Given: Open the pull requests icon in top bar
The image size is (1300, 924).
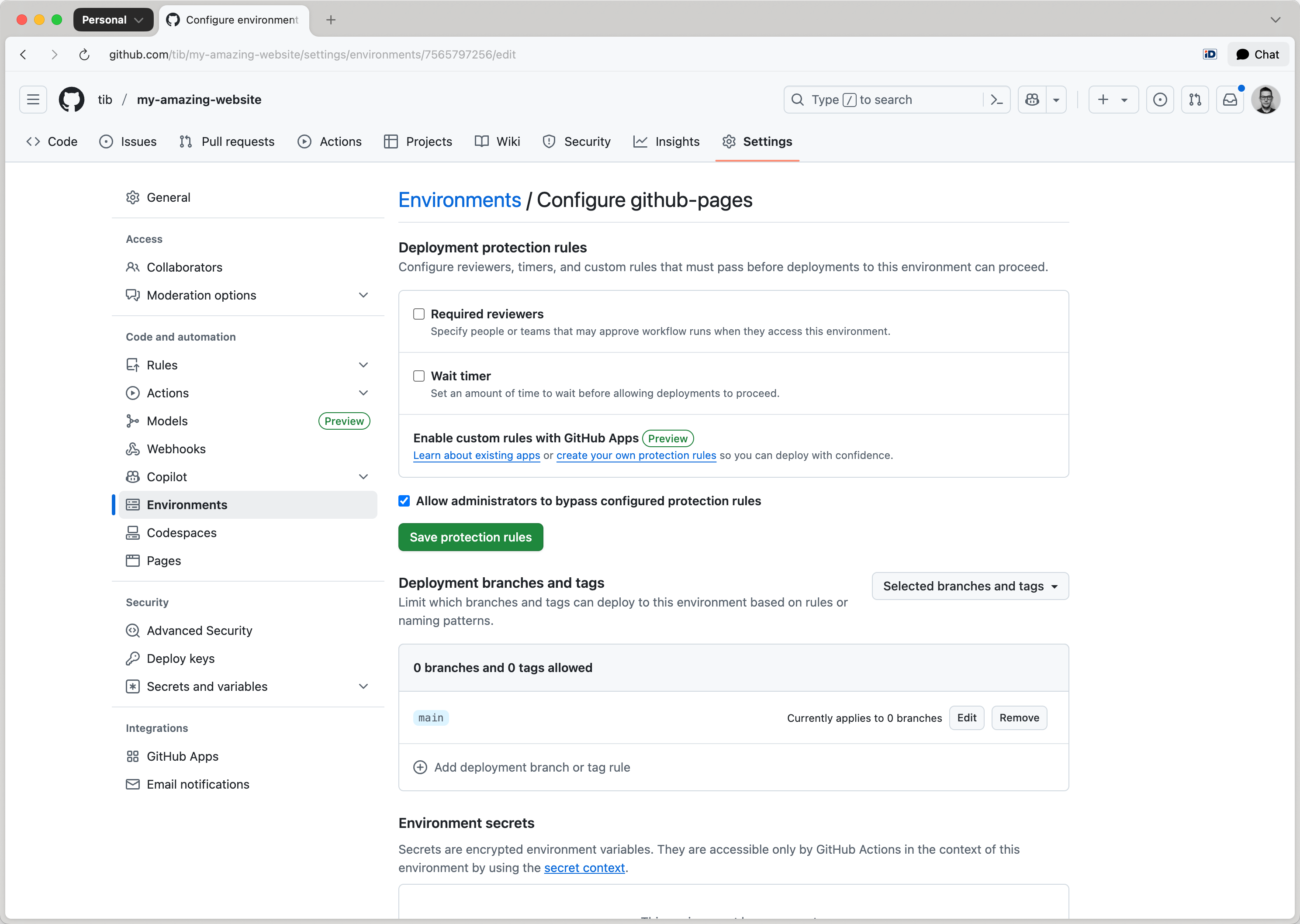Looking at the screenshot, I should [x=1195, y=99].
